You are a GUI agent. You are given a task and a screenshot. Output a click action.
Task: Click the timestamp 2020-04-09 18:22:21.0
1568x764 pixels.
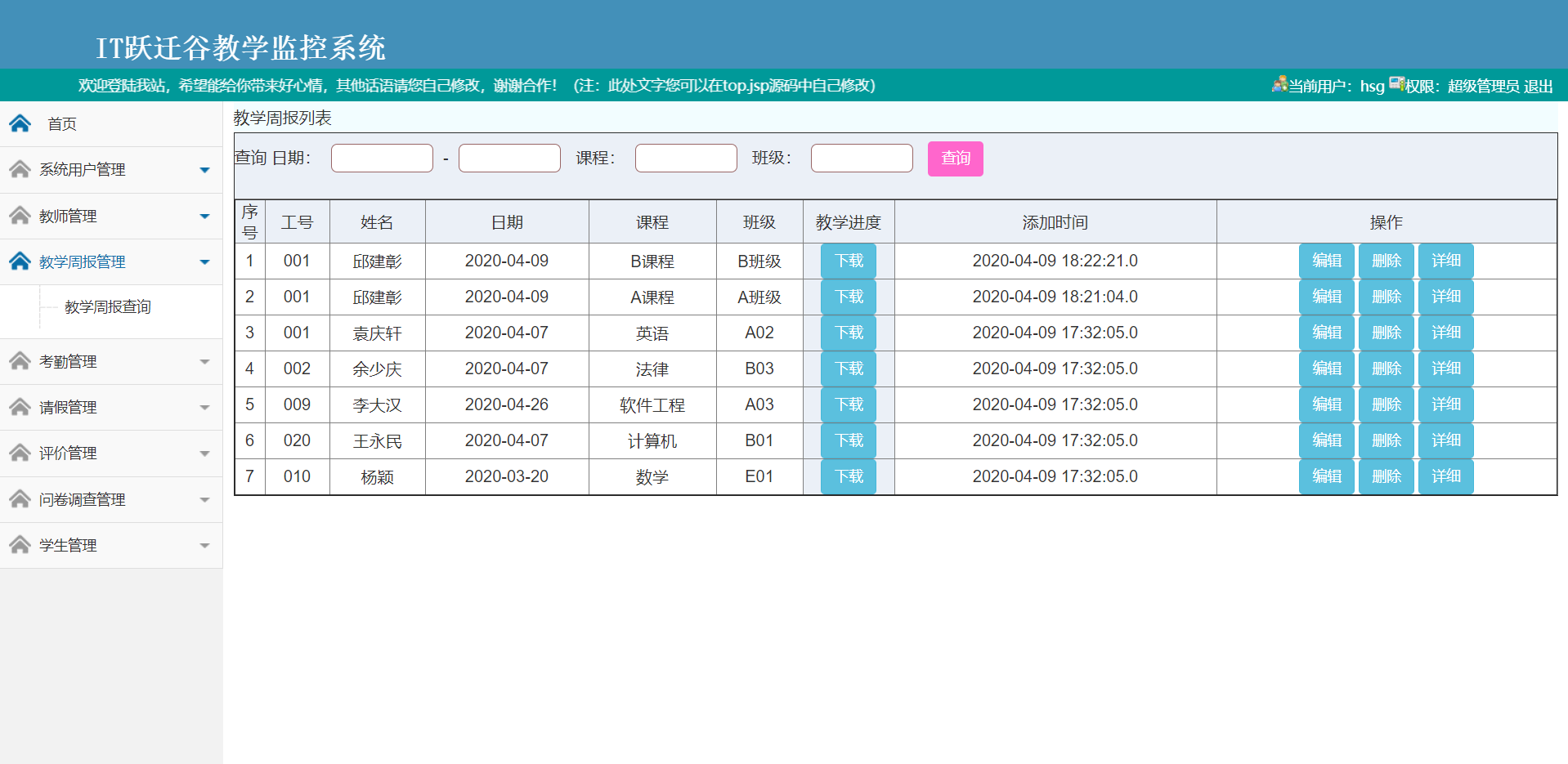[1055, 261]
